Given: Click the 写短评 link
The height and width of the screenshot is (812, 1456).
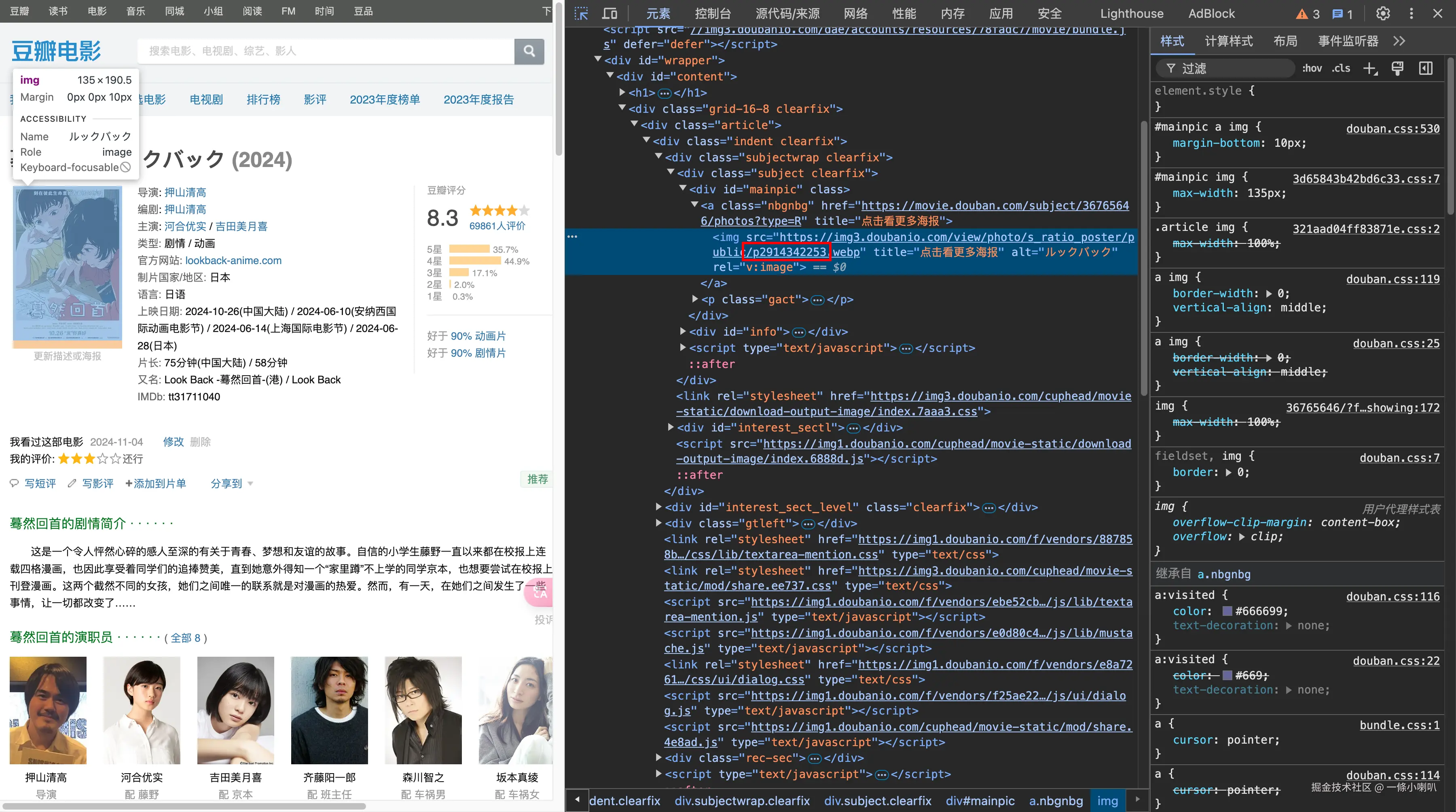Looking at the screenshot, I should coord(40,484).
